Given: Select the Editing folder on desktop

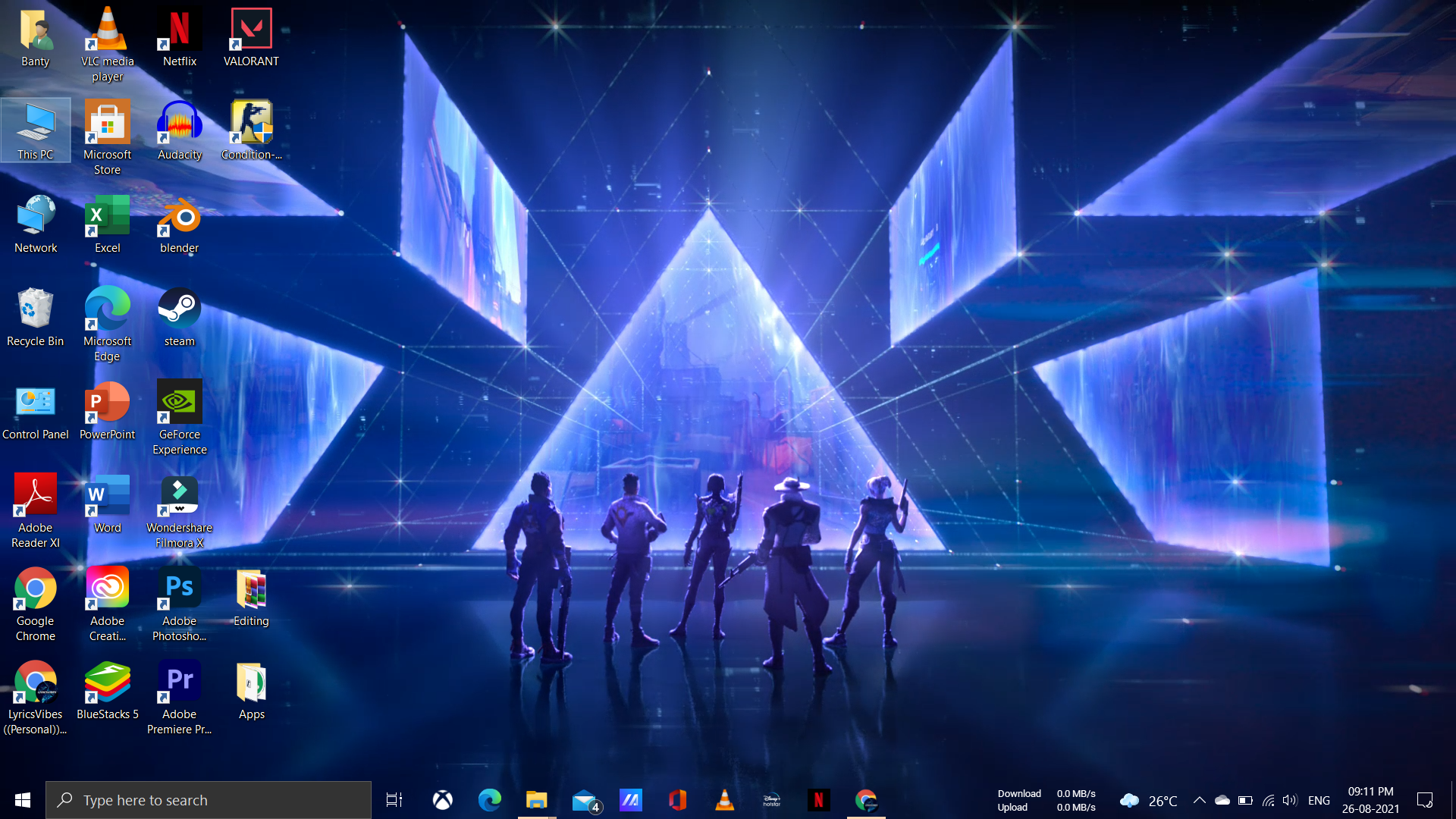Looking at the screenshot, I should 251,598.
